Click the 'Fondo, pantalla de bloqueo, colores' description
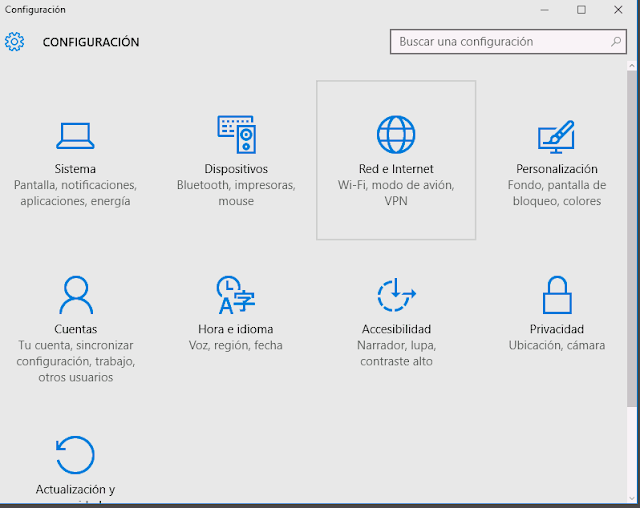The image size is (640, 508). (557, 193)
